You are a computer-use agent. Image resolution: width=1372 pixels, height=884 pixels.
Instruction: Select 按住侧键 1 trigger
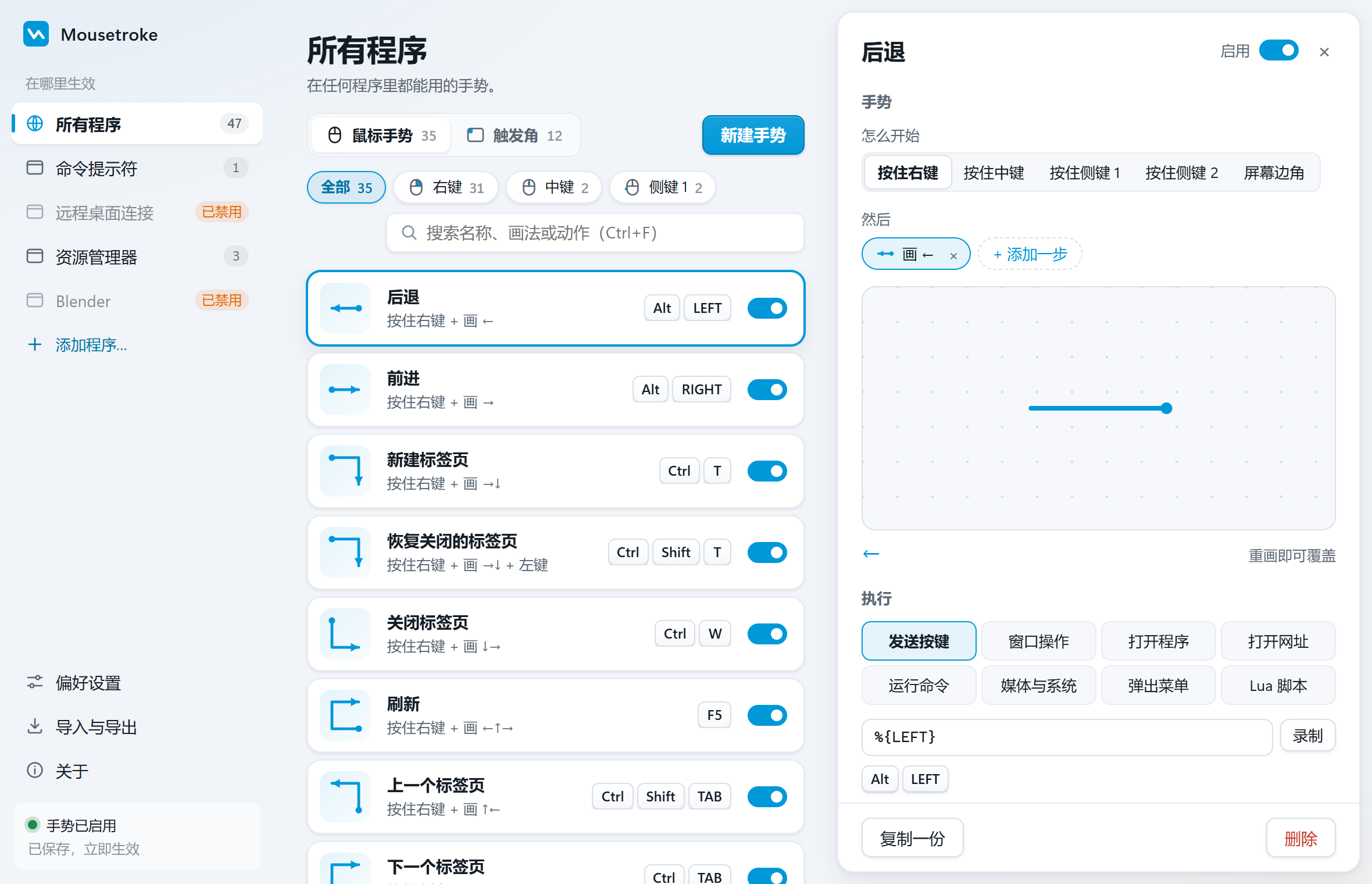(1085, 173)
